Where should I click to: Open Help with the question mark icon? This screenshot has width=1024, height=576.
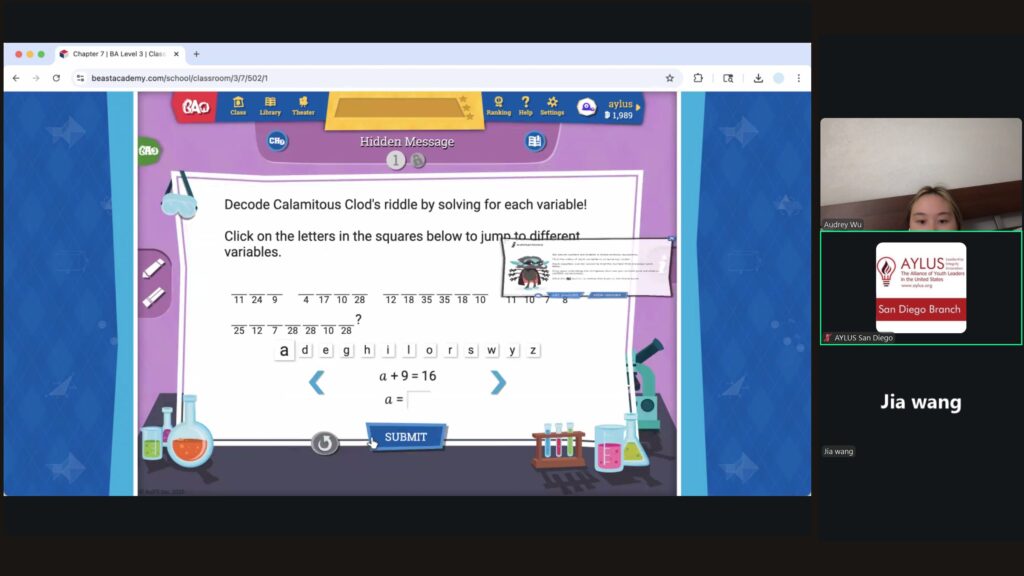[525, 105]
